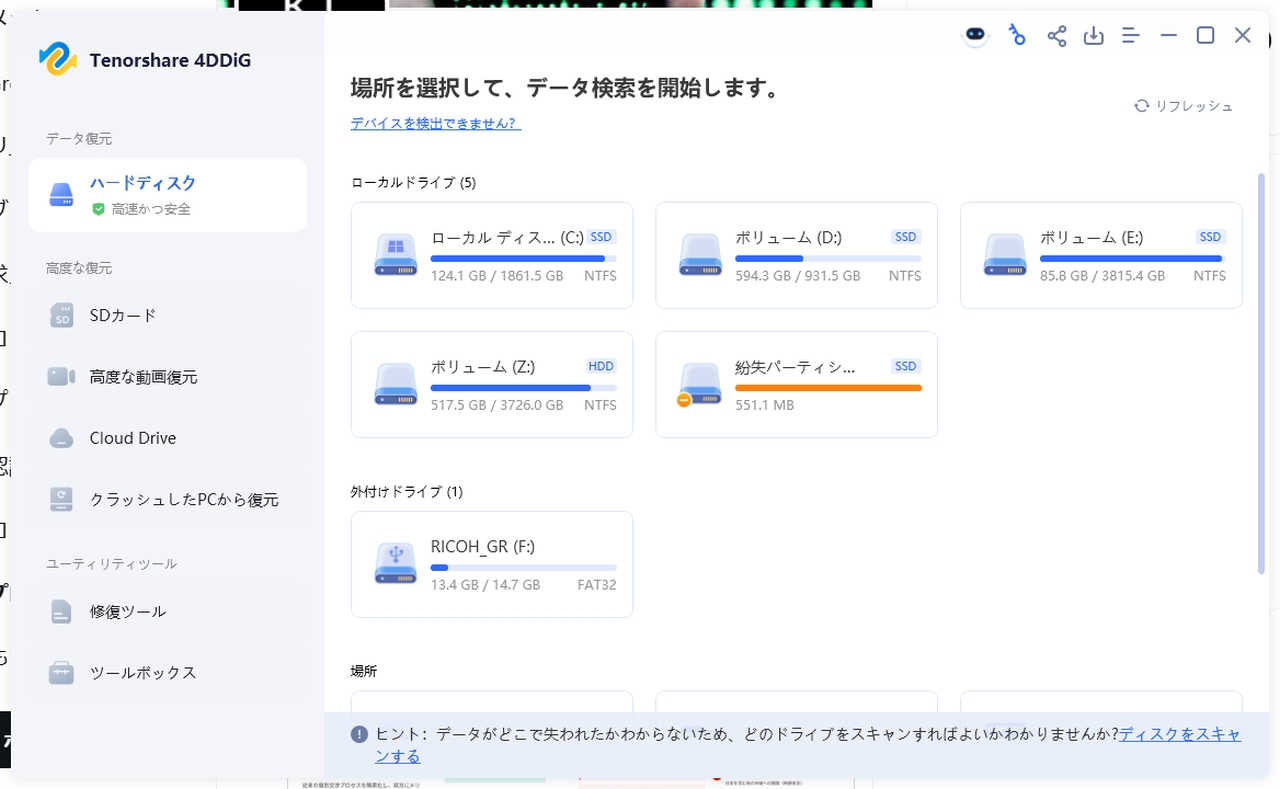Click the リフレッシュ button
This screenshot has height=789, width=1280.
pyautogui.click(x=1183, y=106)
